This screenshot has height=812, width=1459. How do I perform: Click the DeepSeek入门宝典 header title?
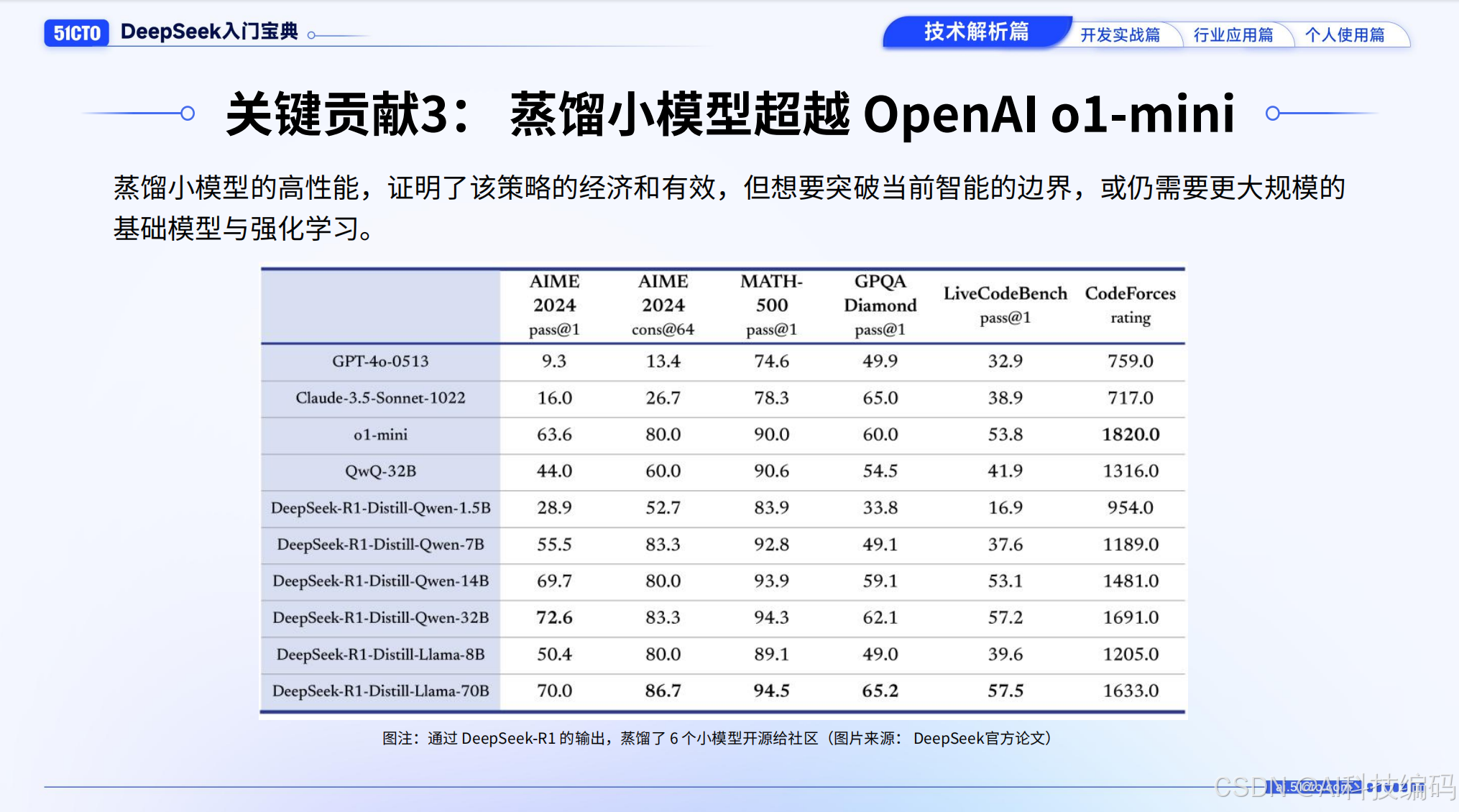coord(208,32)
